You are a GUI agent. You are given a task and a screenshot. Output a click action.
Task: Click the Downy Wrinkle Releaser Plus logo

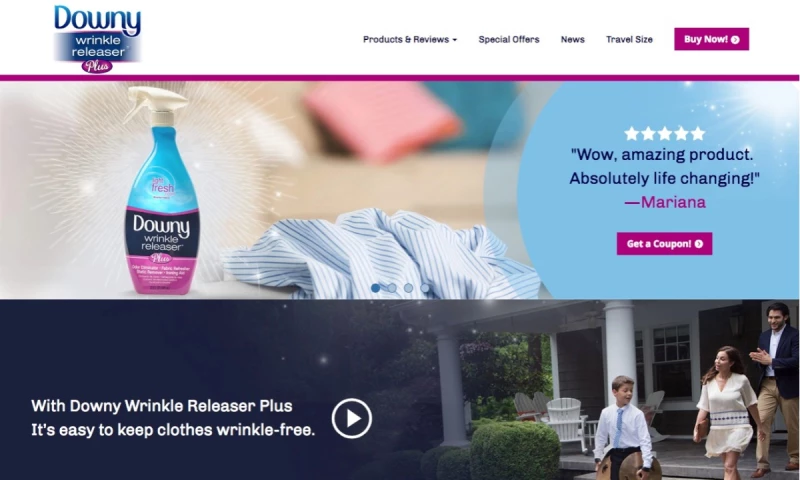97,39
